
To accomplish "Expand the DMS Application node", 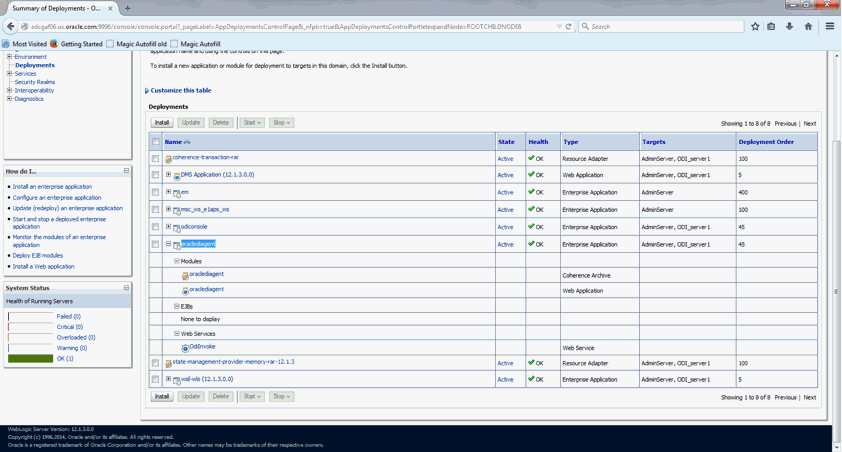I will [x=168, y=174].
